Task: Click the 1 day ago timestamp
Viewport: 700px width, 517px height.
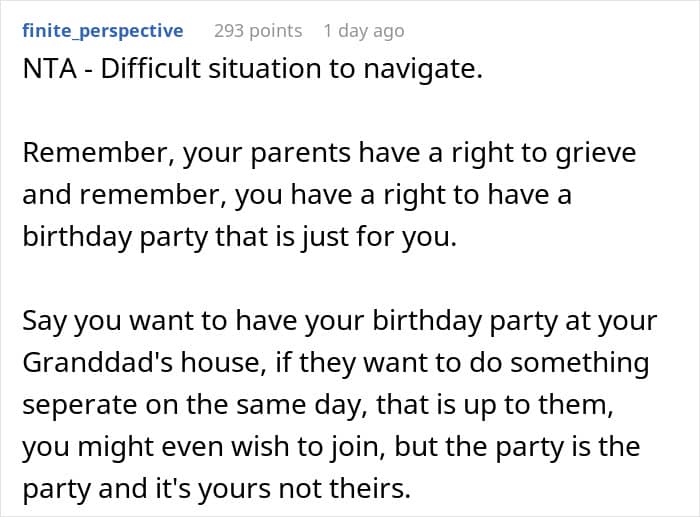Action: click(364, 31)
